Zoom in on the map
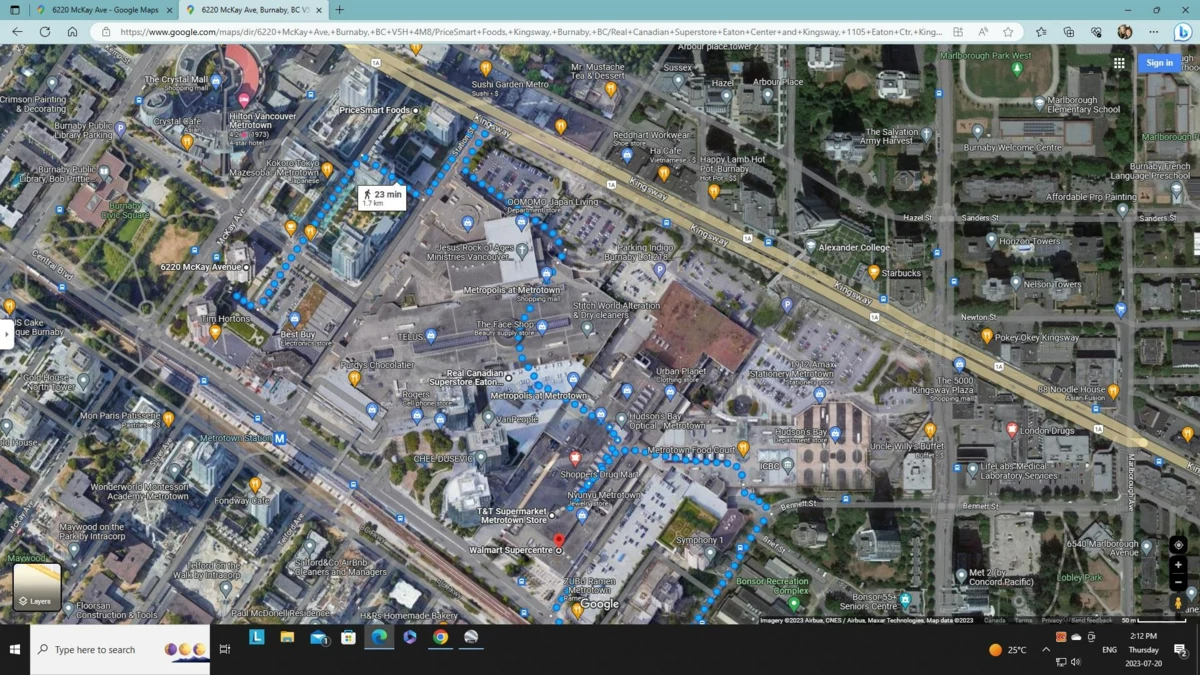Image resolution: width=1200 pixels, height=675 pixels. [x=1178, y=565]
